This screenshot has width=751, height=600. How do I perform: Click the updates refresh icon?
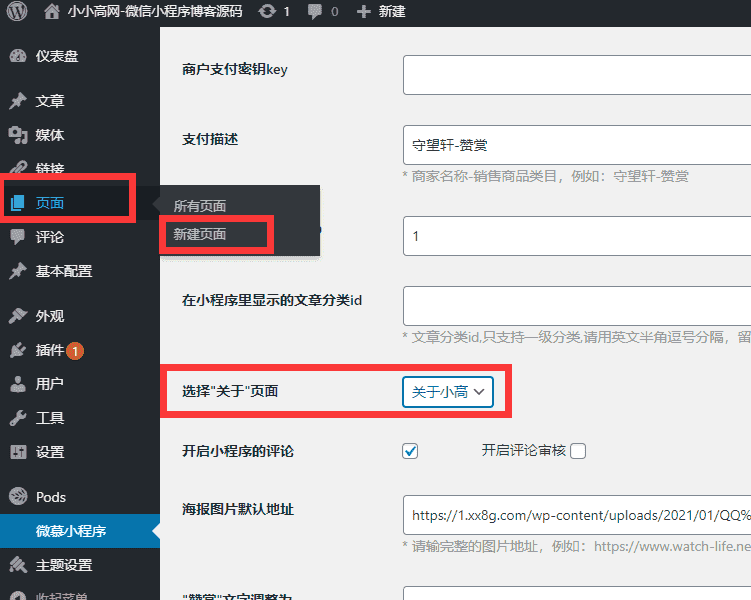click(x=268, y=12)
